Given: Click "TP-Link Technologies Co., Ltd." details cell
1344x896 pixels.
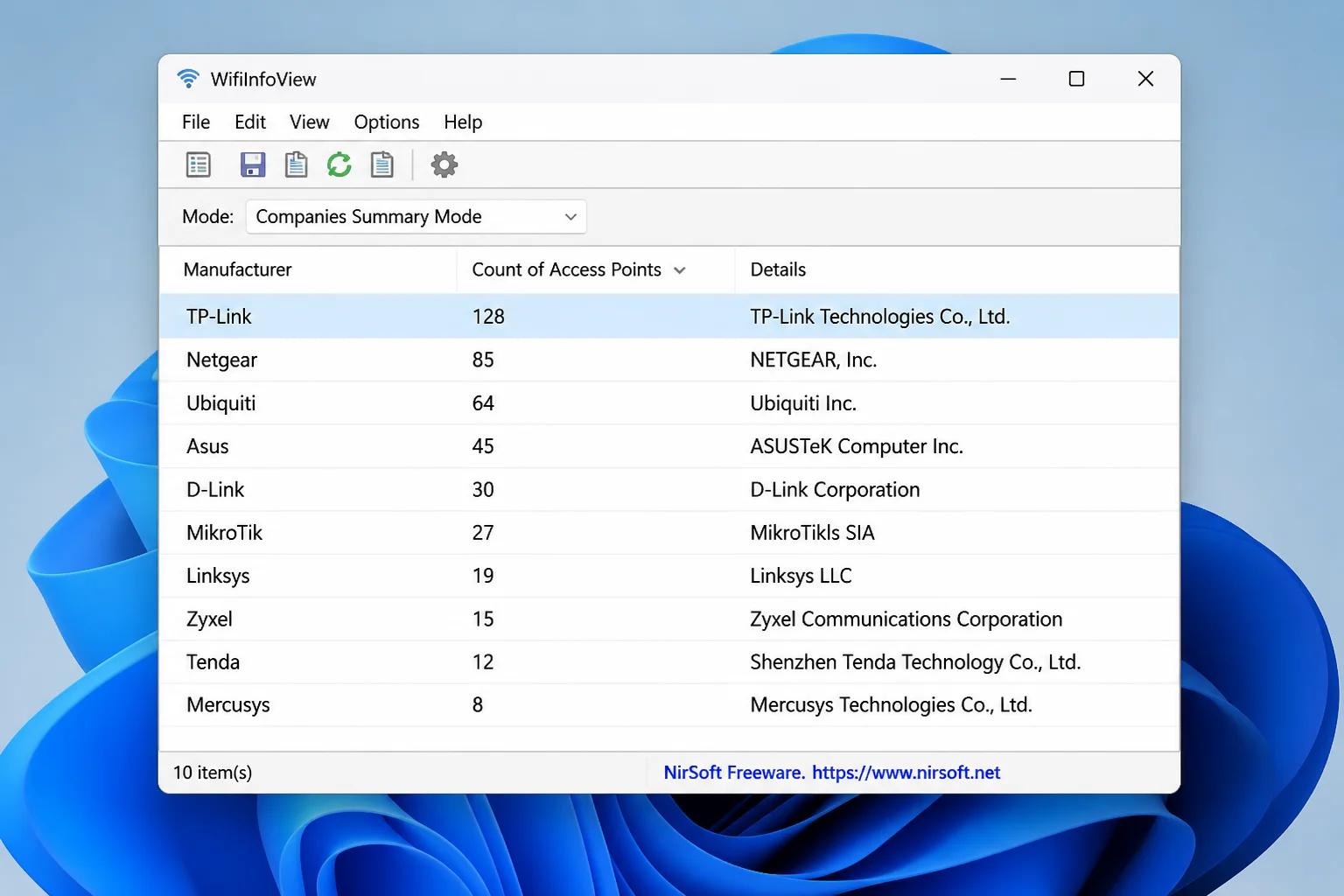Looking at the screenshot, I should point(880,317).
